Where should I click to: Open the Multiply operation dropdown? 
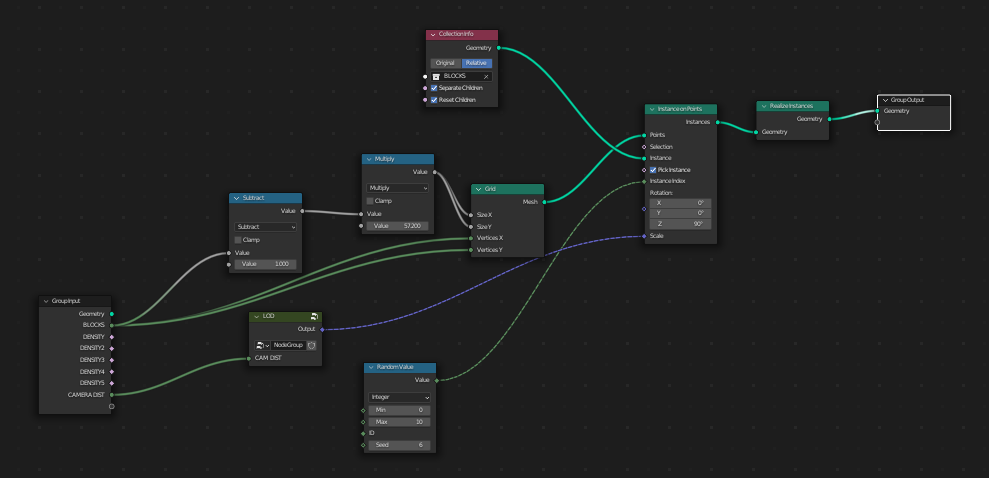(397, 188)
